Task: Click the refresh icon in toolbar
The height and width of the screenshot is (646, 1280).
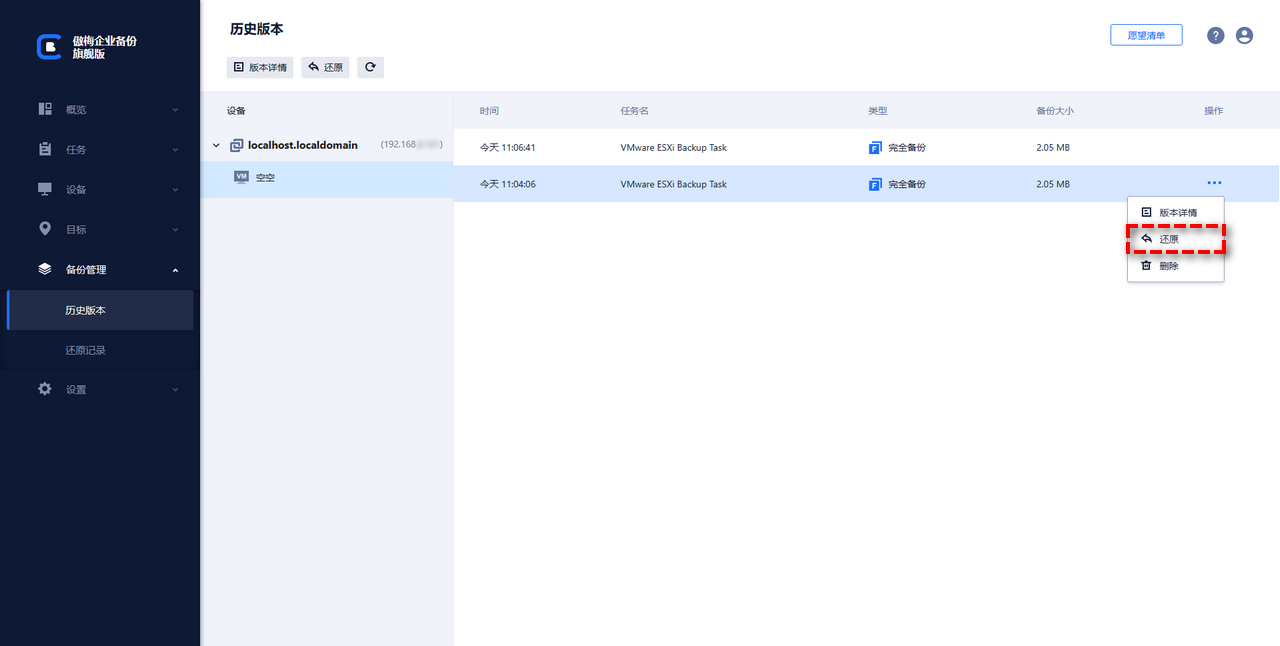Action: (370, 67)
